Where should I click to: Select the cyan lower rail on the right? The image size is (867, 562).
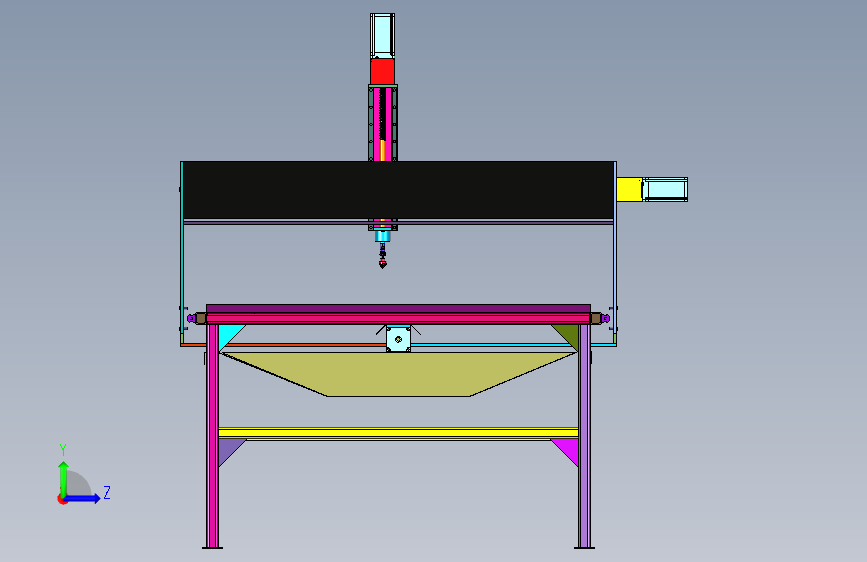click(x=513, y=345)
